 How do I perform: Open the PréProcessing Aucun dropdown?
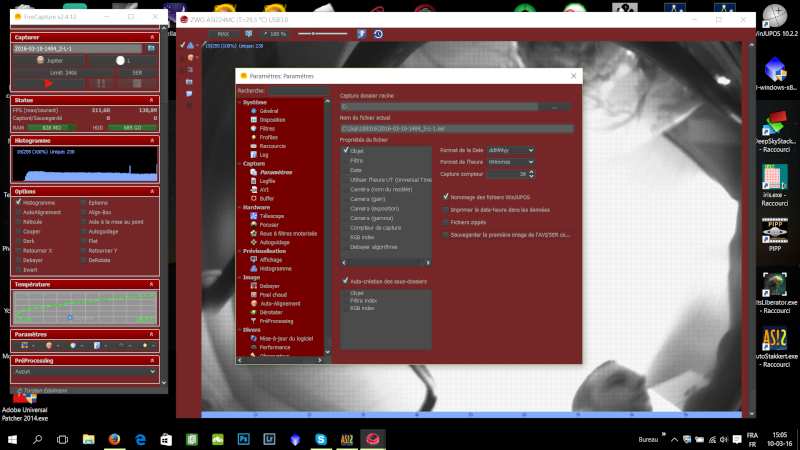85,372
